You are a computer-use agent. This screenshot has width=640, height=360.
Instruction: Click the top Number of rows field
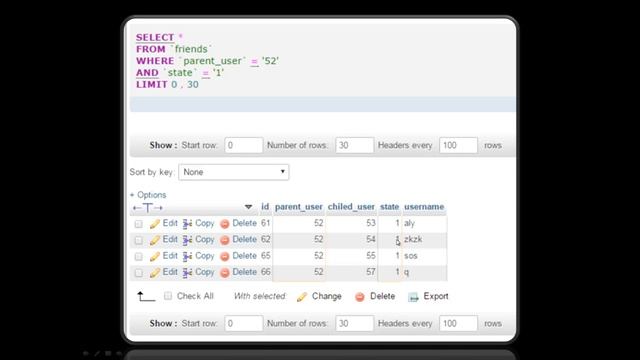point(354,145)
